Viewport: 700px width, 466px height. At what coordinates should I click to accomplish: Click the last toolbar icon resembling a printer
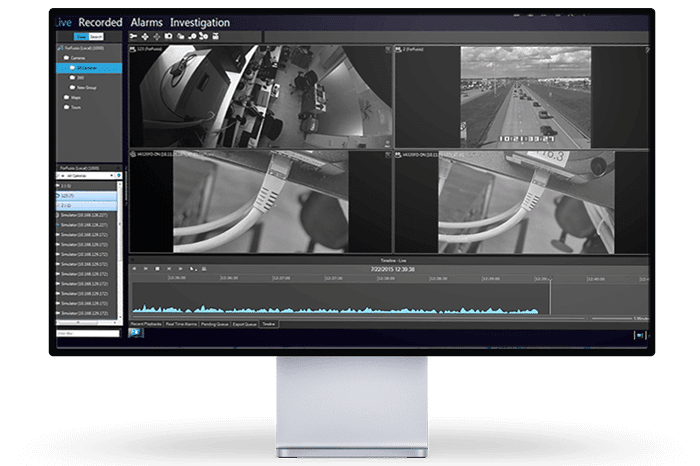[x=216, y=36]
